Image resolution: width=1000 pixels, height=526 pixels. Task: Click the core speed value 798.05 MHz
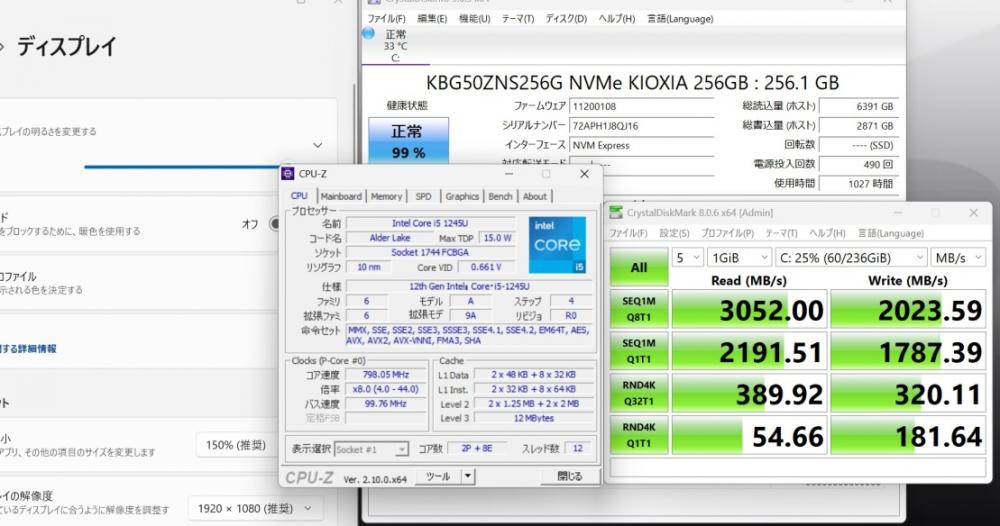[x=386, y=375]
